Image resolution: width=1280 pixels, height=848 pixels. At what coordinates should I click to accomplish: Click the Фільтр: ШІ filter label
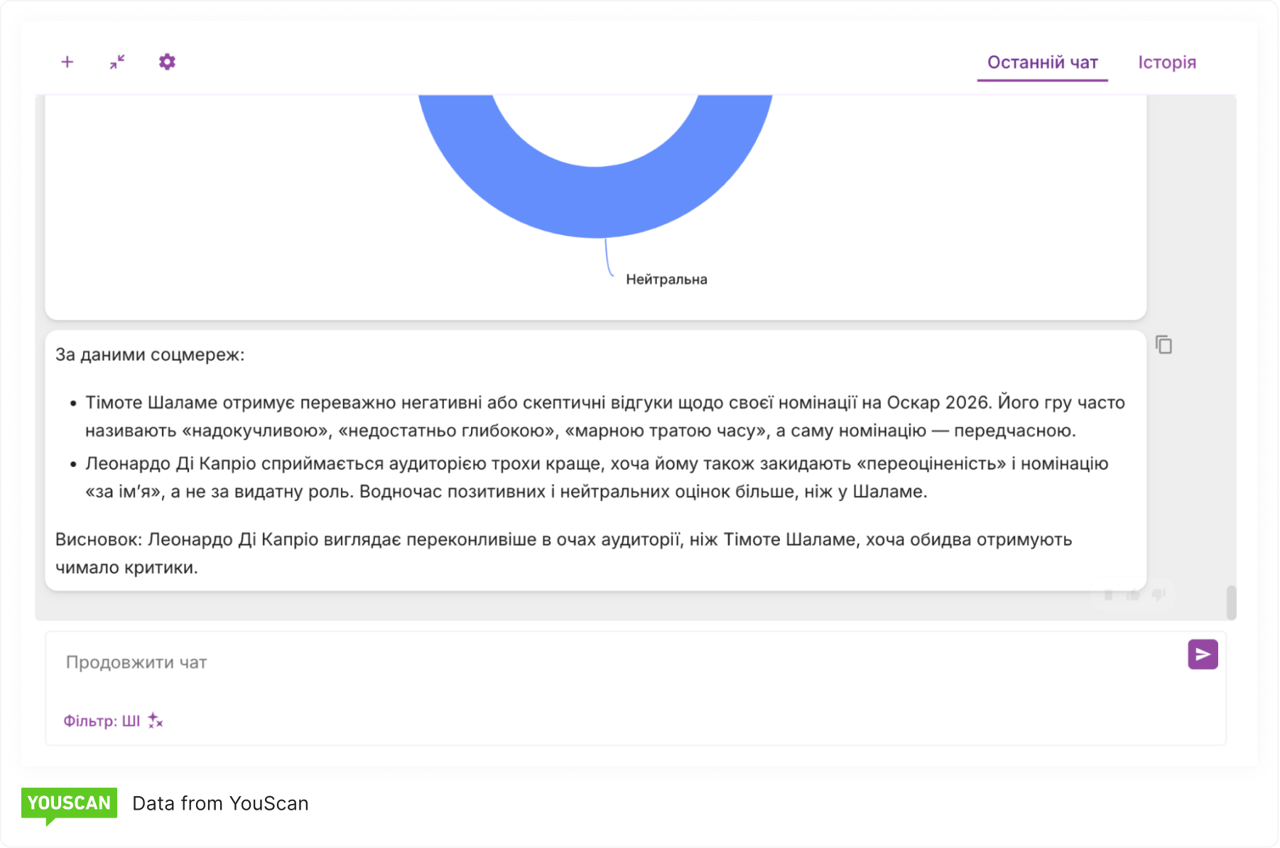tap(102, 721)
